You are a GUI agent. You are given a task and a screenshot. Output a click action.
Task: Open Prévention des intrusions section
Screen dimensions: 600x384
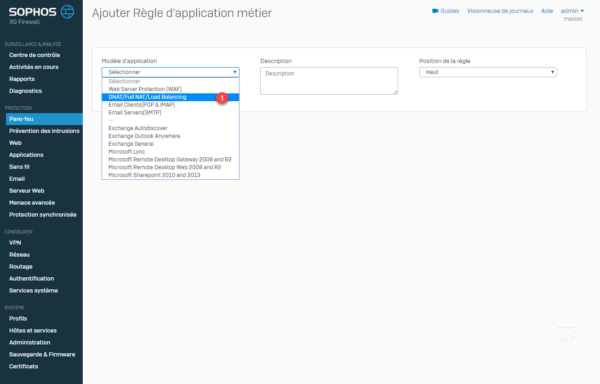click(44, 131)
